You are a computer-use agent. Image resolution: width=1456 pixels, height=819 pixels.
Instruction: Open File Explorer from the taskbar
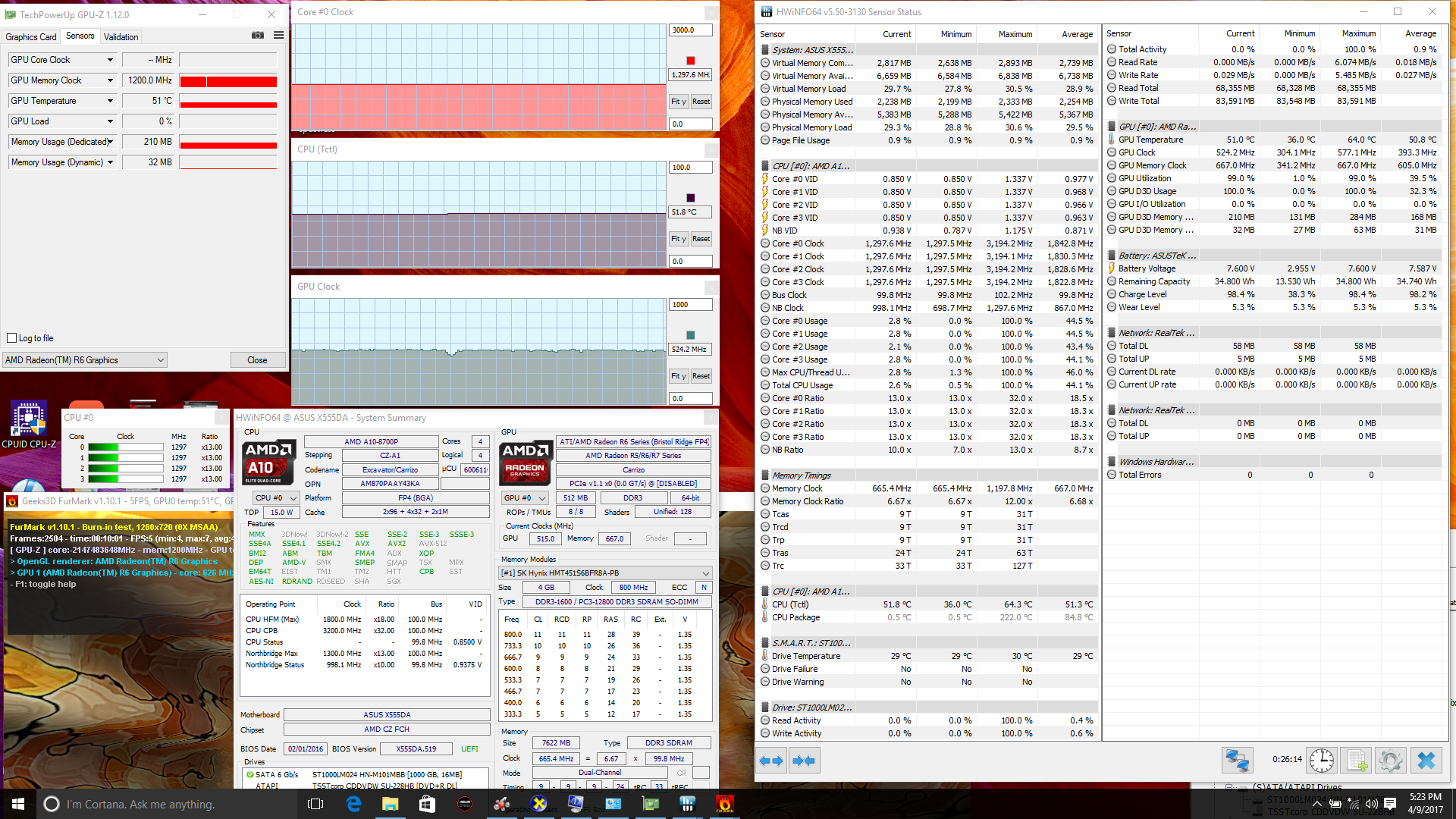391,804
